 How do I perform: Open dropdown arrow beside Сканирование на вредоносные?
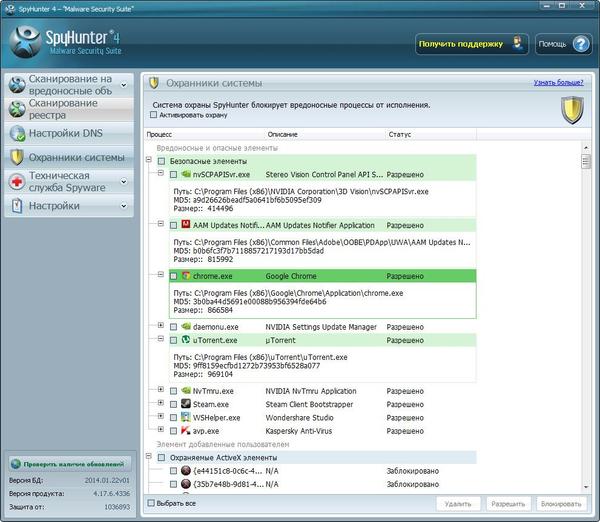point(124,85)
